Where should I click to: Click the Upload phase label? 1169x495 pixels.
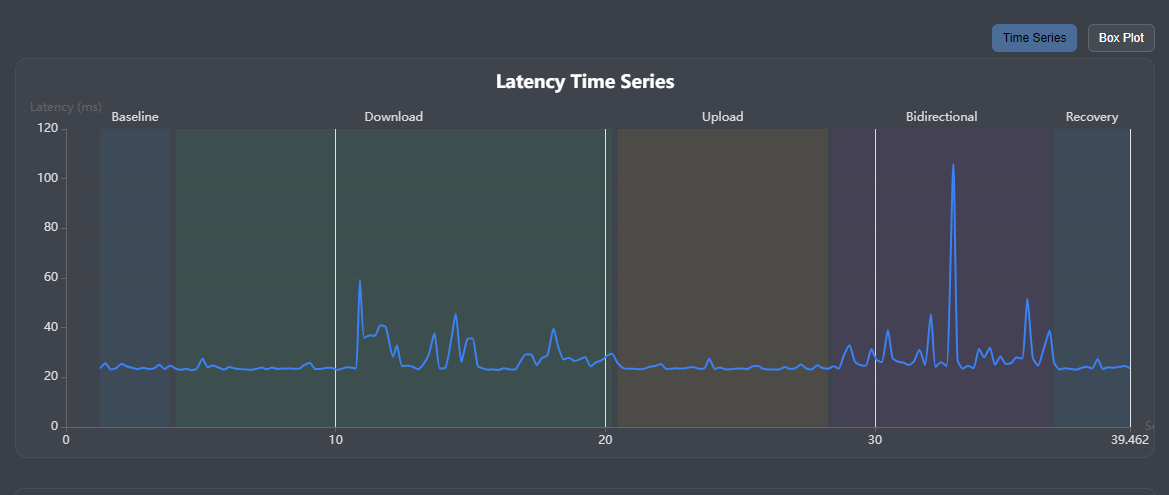coord(722,116)
